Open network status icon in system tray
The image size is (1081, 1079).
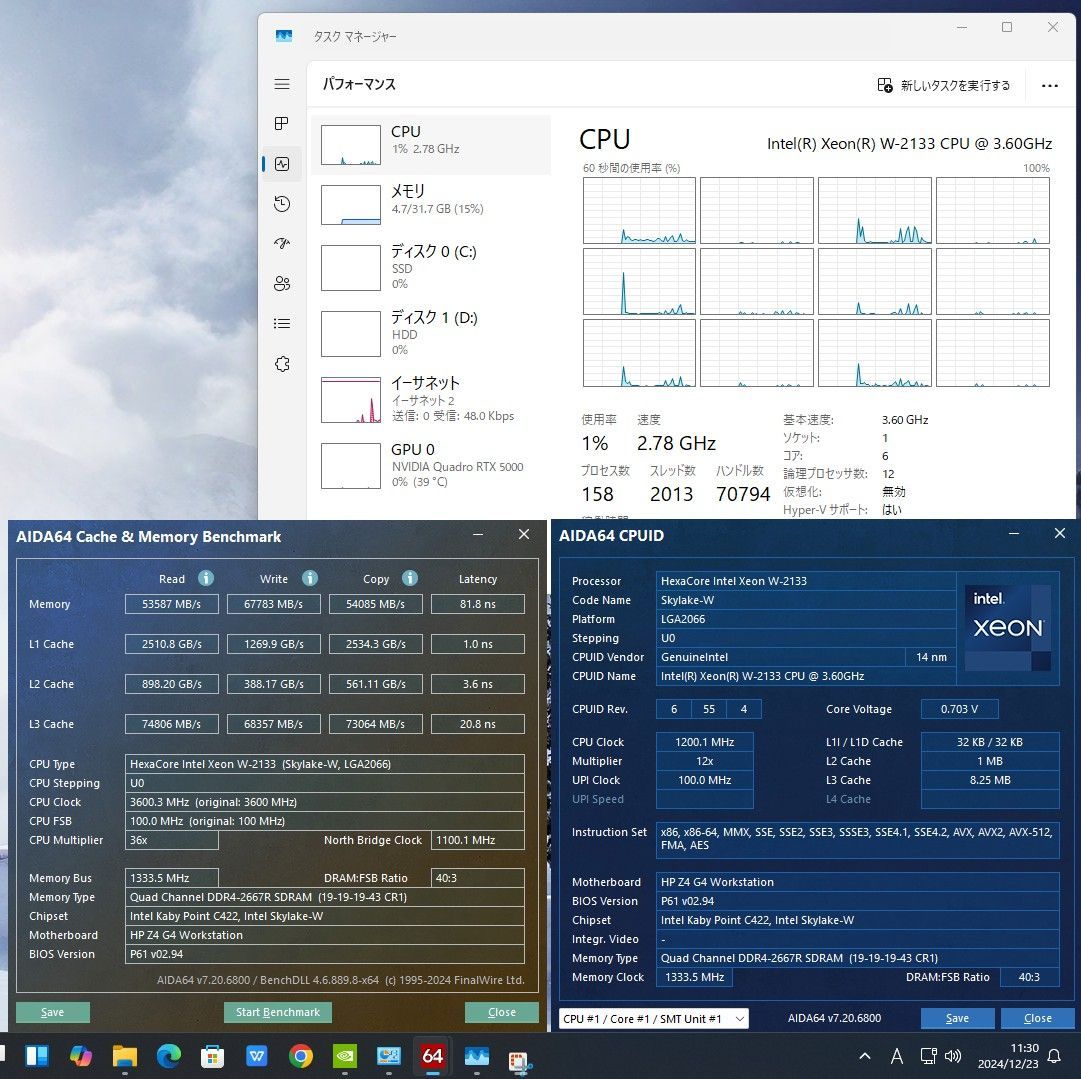click(928, 1056)
